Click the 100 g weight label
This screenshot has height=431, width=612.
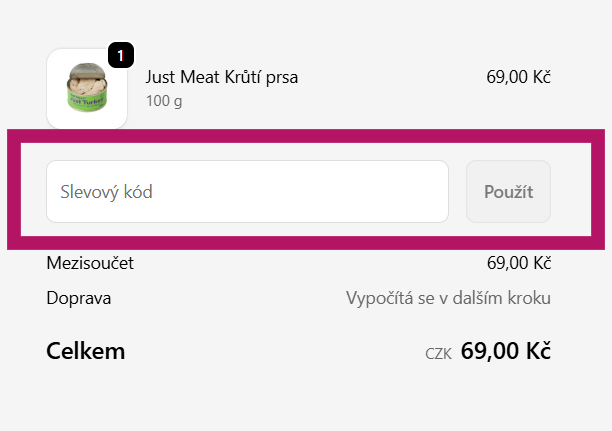pos(165,100)
